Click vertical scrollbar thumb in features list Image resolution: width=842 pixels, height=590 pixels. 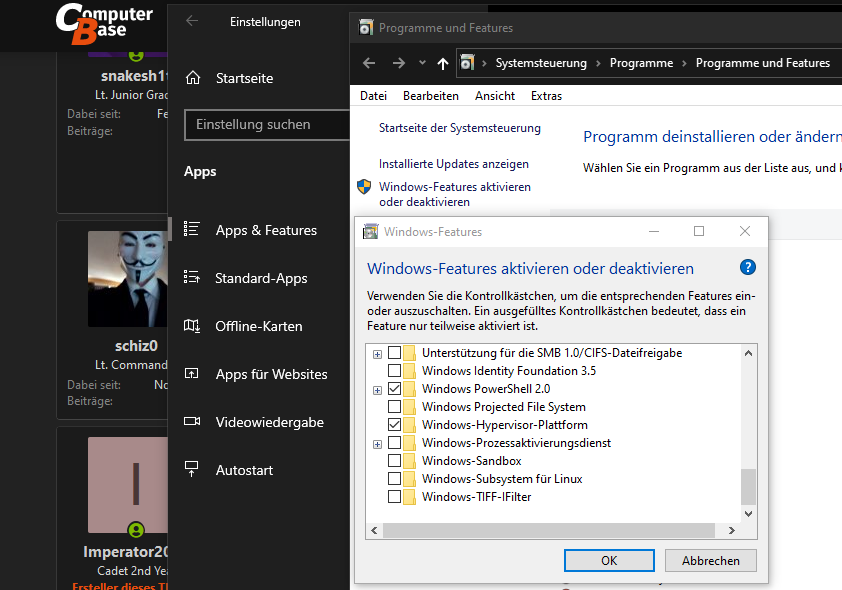(x=748, y=486)
